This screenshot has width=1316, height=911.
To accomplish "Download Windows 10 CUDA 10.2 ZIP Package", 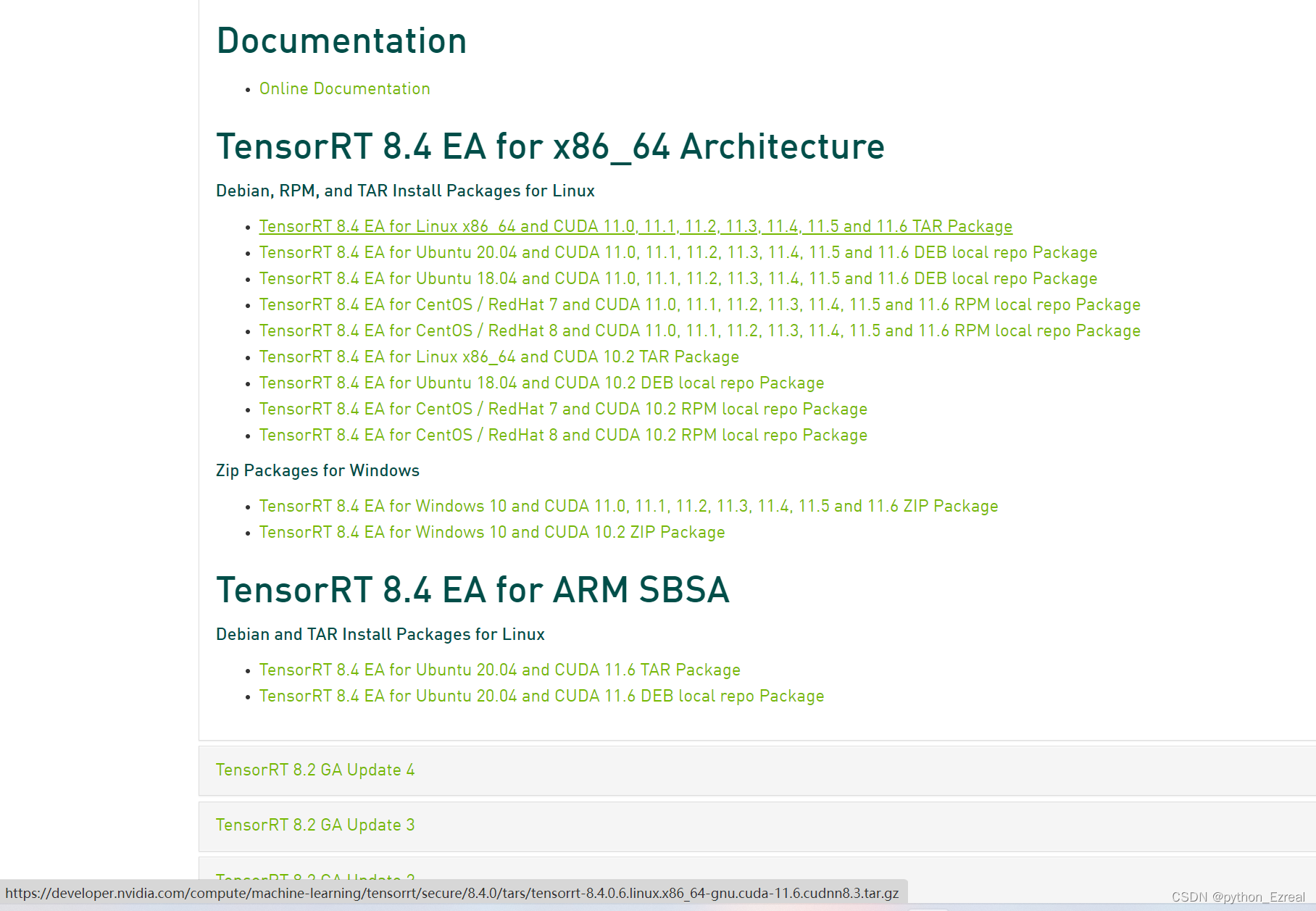I will coord(492,532).
